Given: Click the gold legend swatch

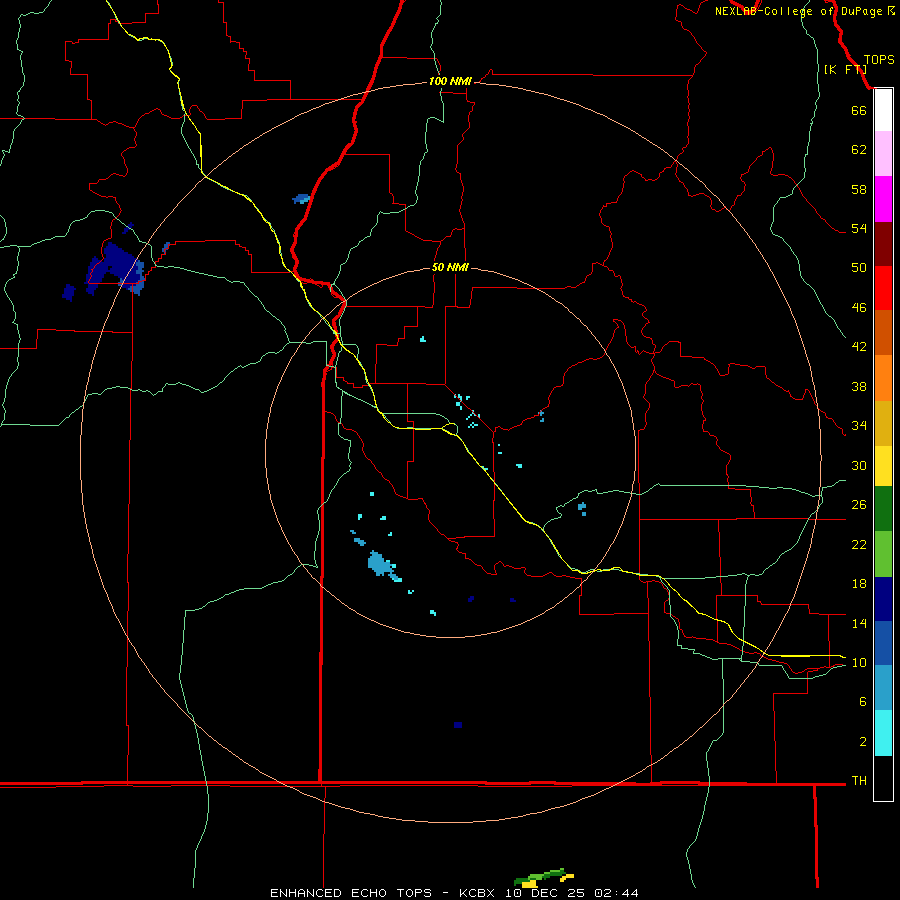Looking at the screenshot, I should pyautogui.click(x=883, y=423).
